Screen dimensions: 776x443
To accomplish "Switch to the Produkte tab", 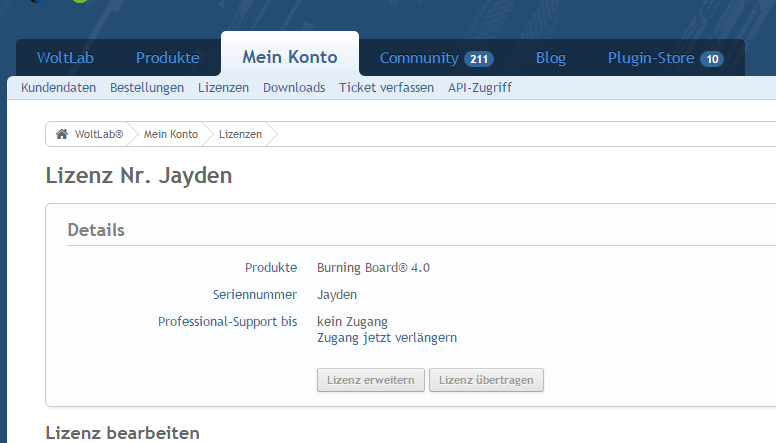I will coord(168,58).
